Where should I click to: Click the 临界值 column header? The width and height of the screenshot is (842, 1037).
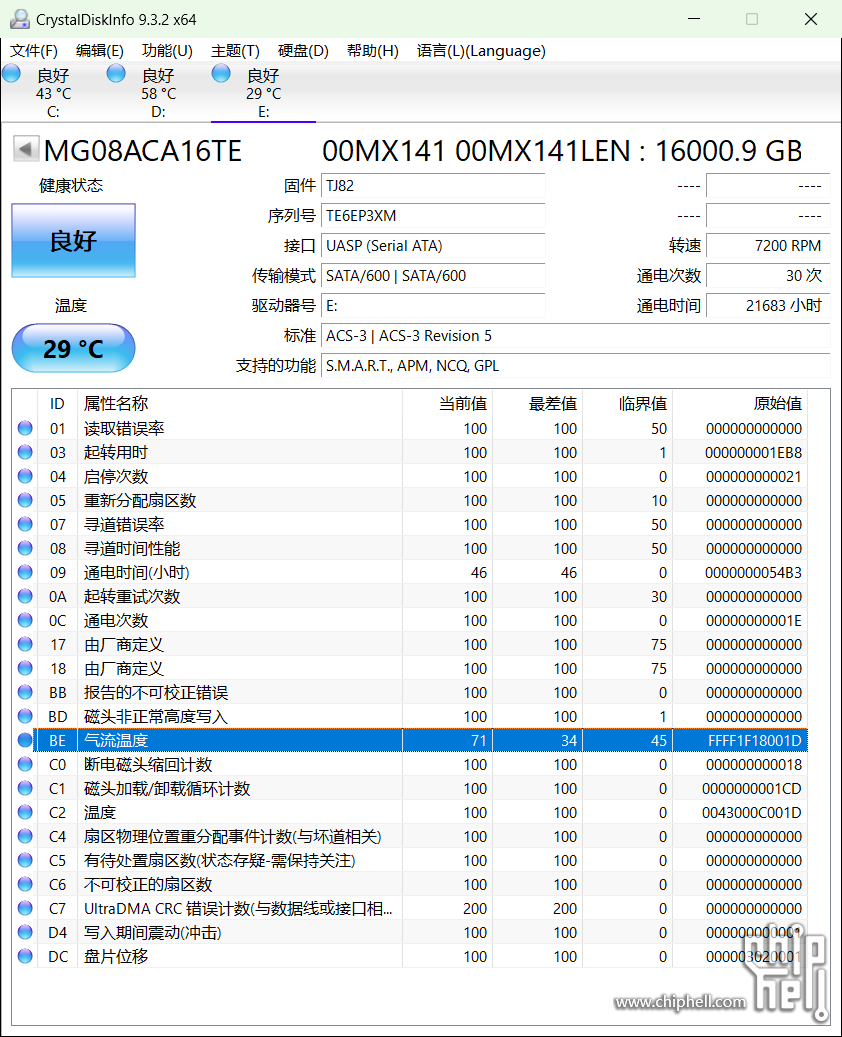click(628, 403)
